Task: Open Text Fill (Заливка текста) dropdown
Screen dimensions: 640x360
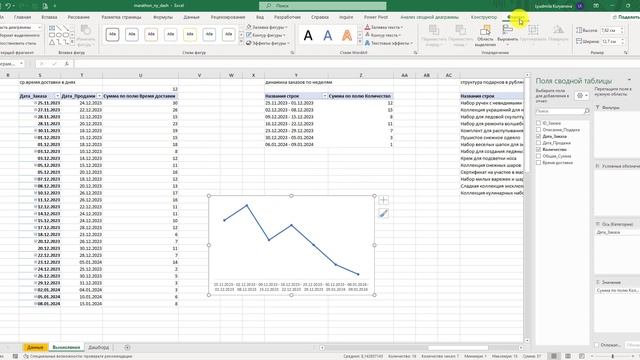Action: point(384,27)
